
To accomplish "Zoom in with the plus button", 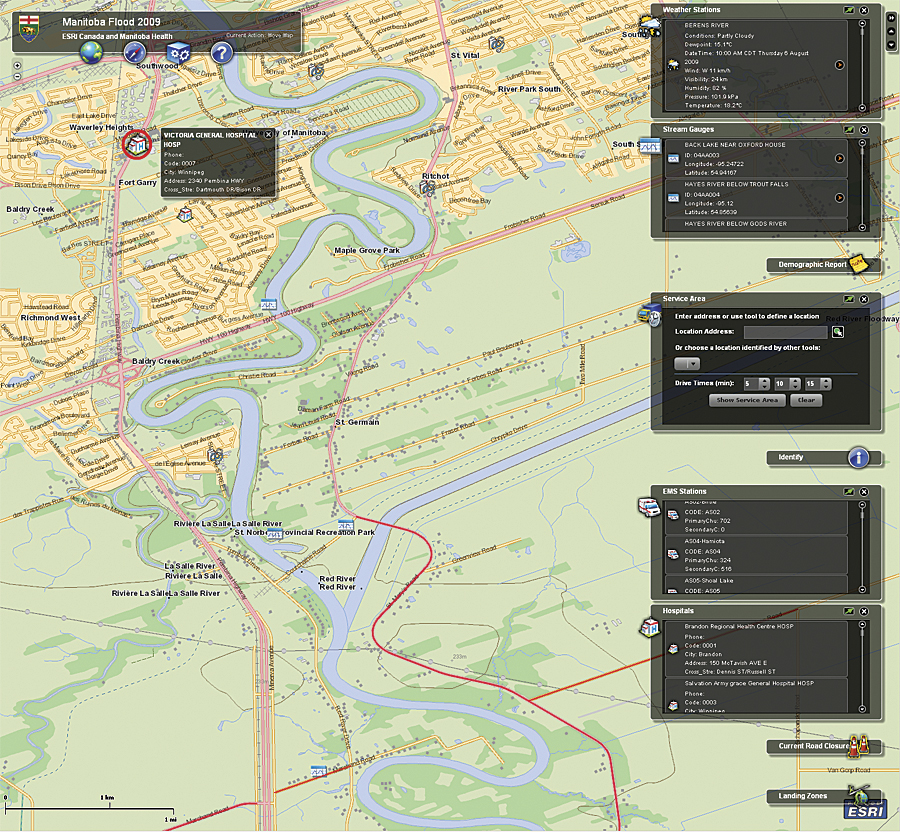I will coord(17,65).
